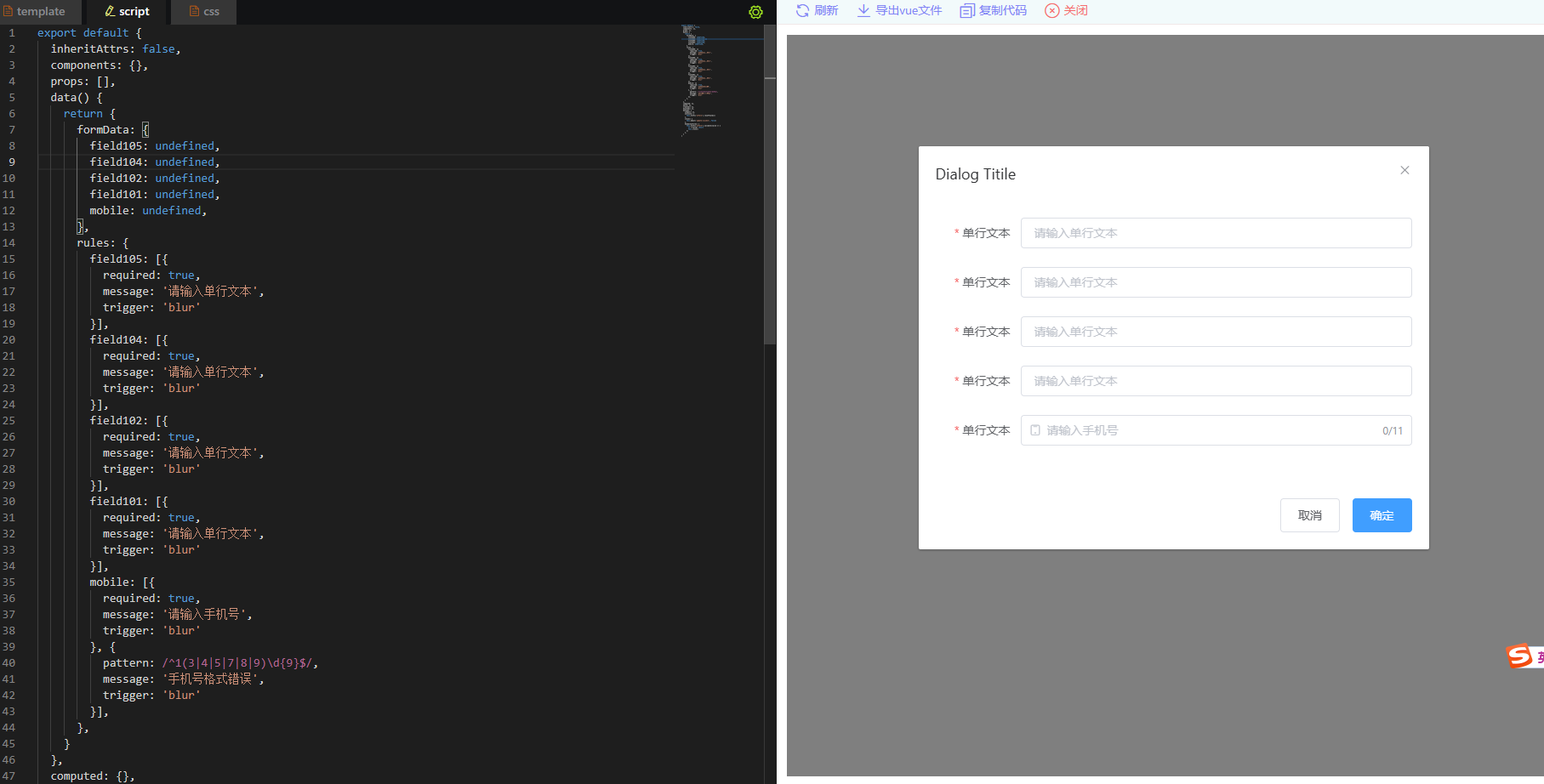The image size is (1544, 784).
Task: Click the phone icon inside the mobile input
Action: tap(1034, 429)
